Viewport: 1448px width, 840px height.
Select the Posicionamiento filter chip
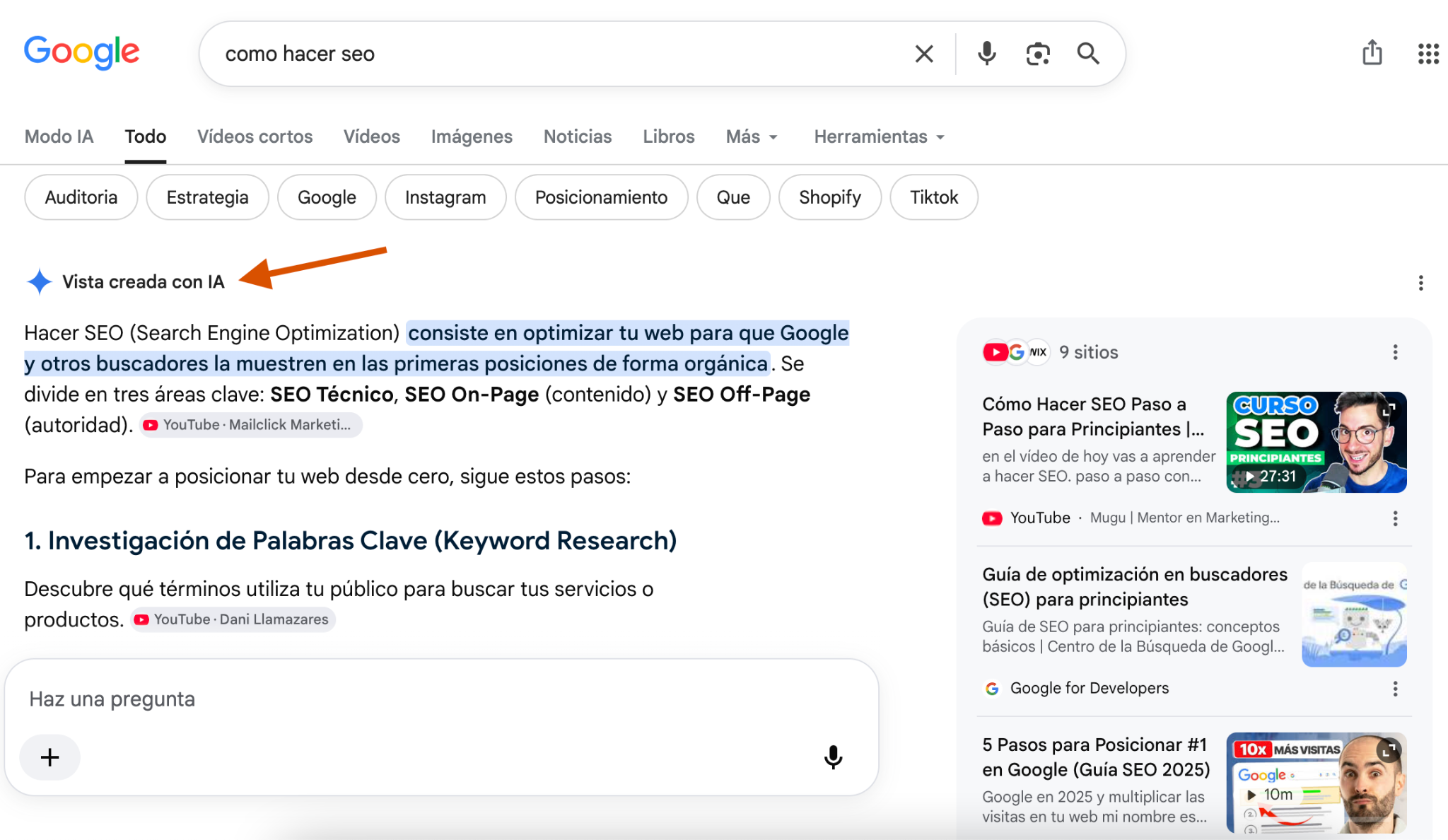click(x=601, y=197)
